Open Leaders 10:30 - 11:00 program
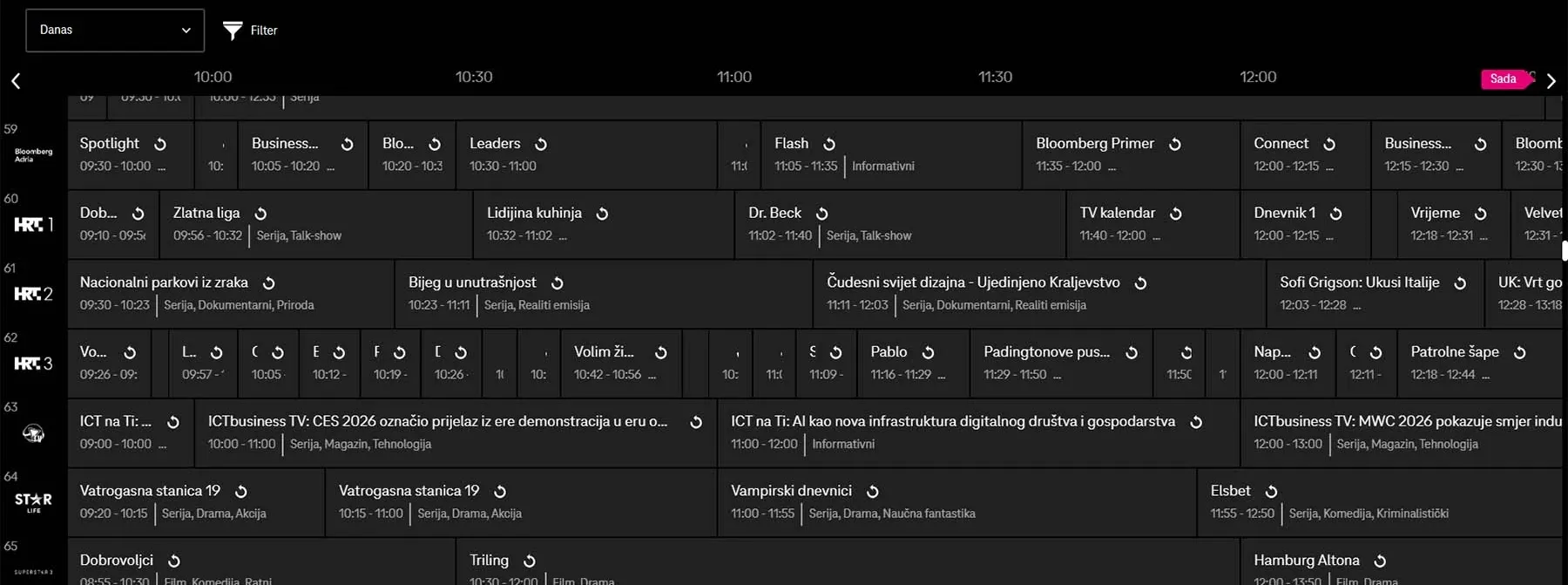 586,155
